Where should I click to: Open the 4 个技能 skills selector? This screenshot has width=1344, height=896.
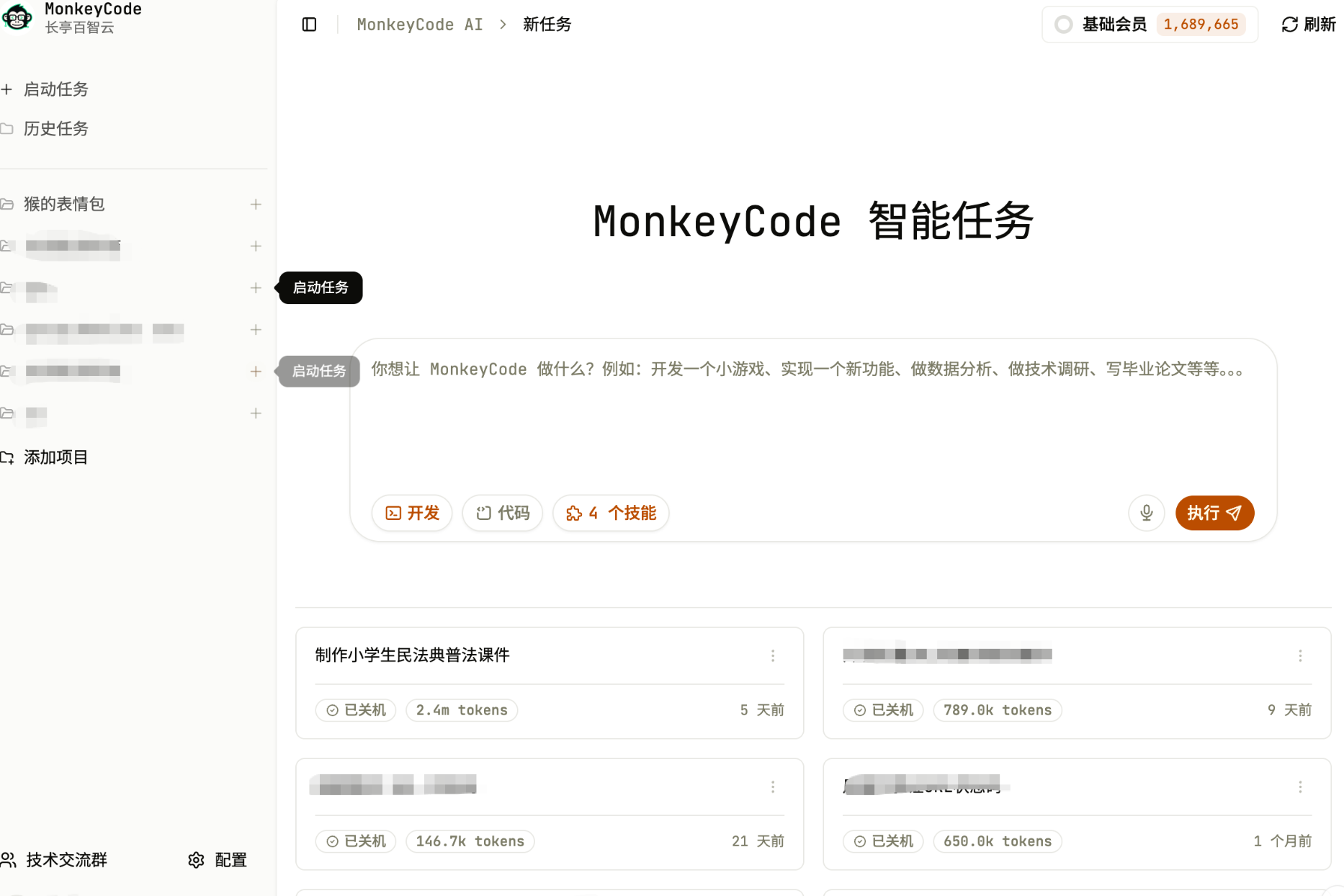[x=611, y=513]
